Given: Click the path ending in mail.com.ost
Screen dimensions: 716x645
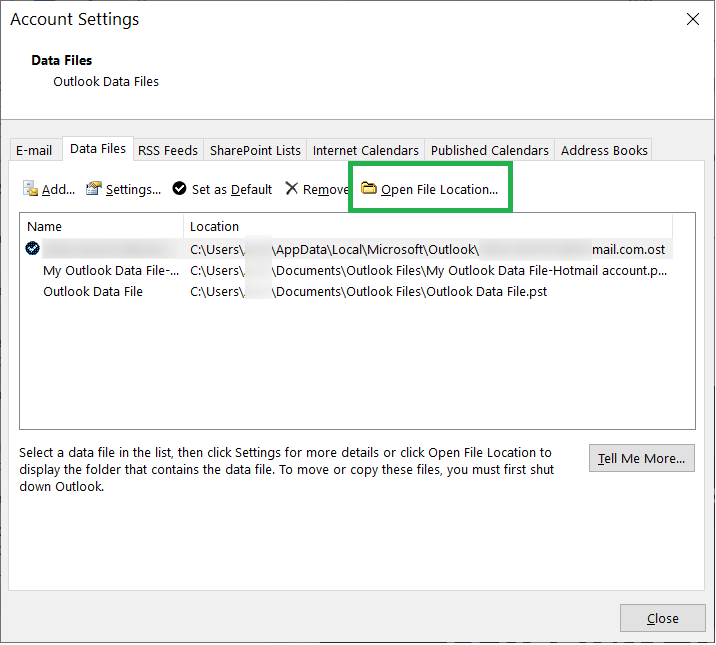Looking at the screenshot, I should (427, 250).
